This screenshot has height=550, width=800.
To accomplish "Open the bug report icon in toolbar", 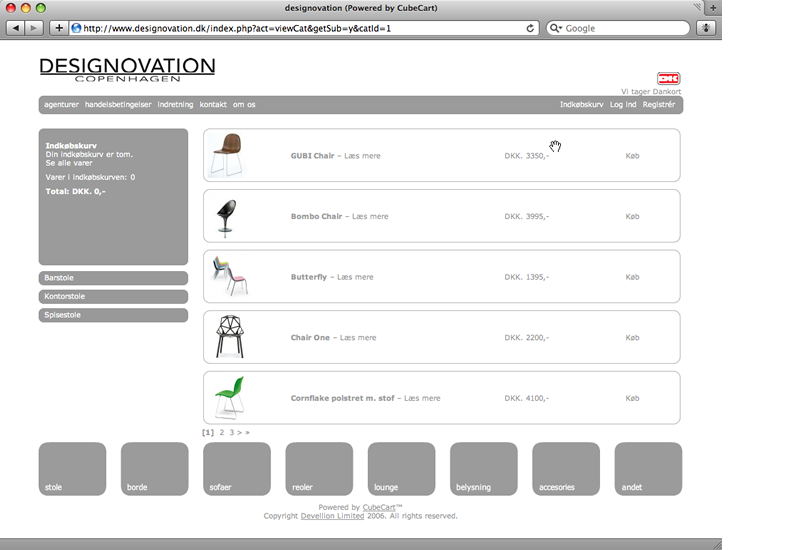I will [706, 28].
